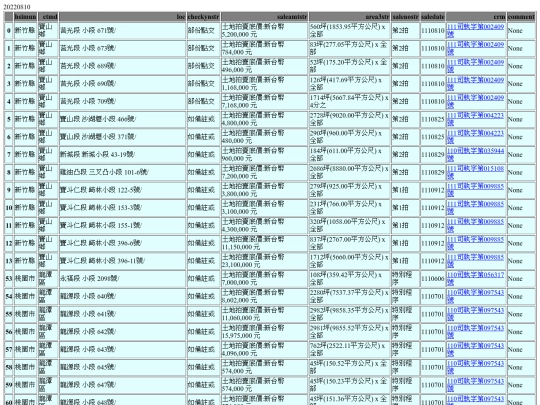This screenshot has height=405, width=540.
Task: Click the area3str column header
Action: [x=349, y=17]
